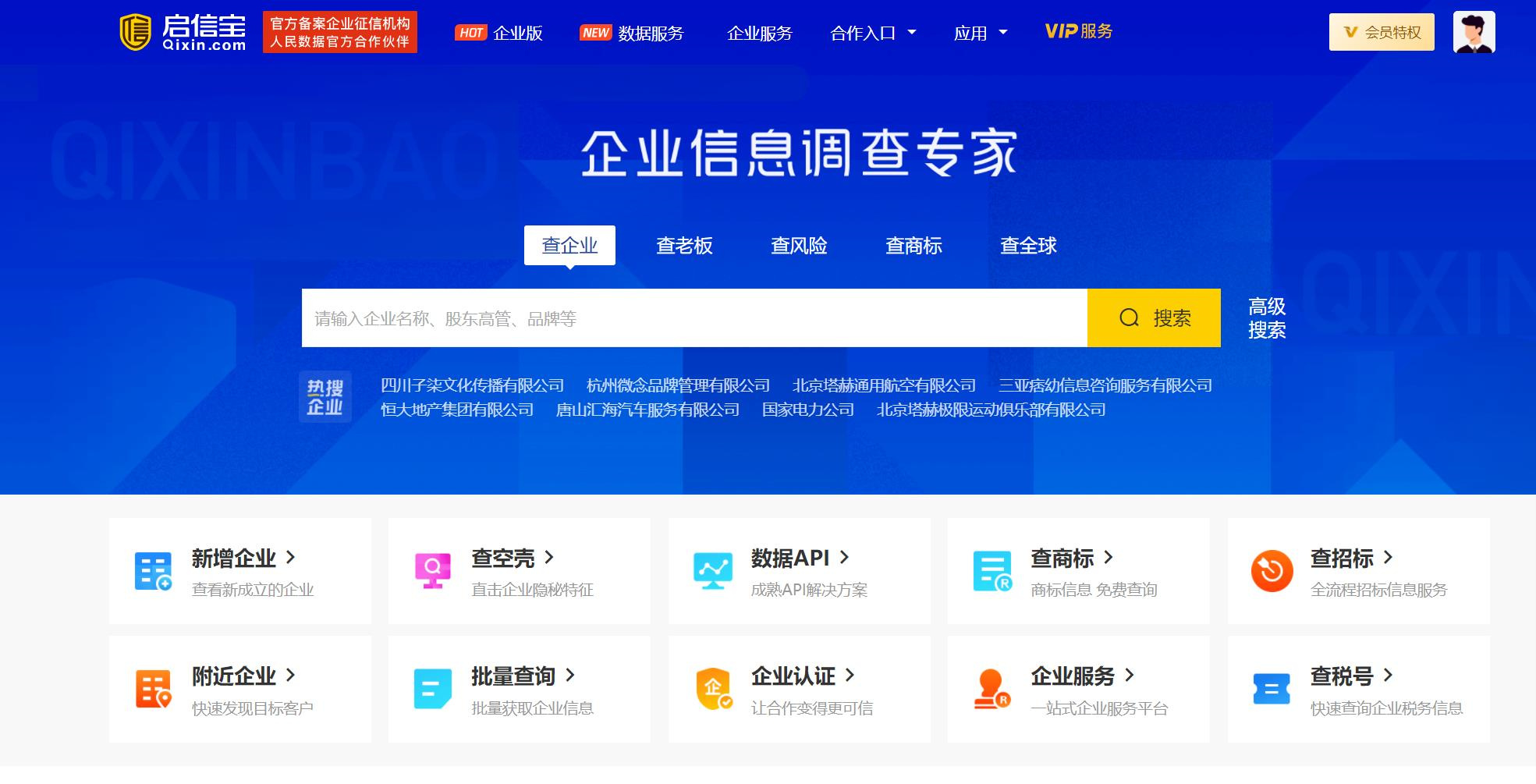
Task: Click the 附近企业 orange location icon
Action: point(153,689)
